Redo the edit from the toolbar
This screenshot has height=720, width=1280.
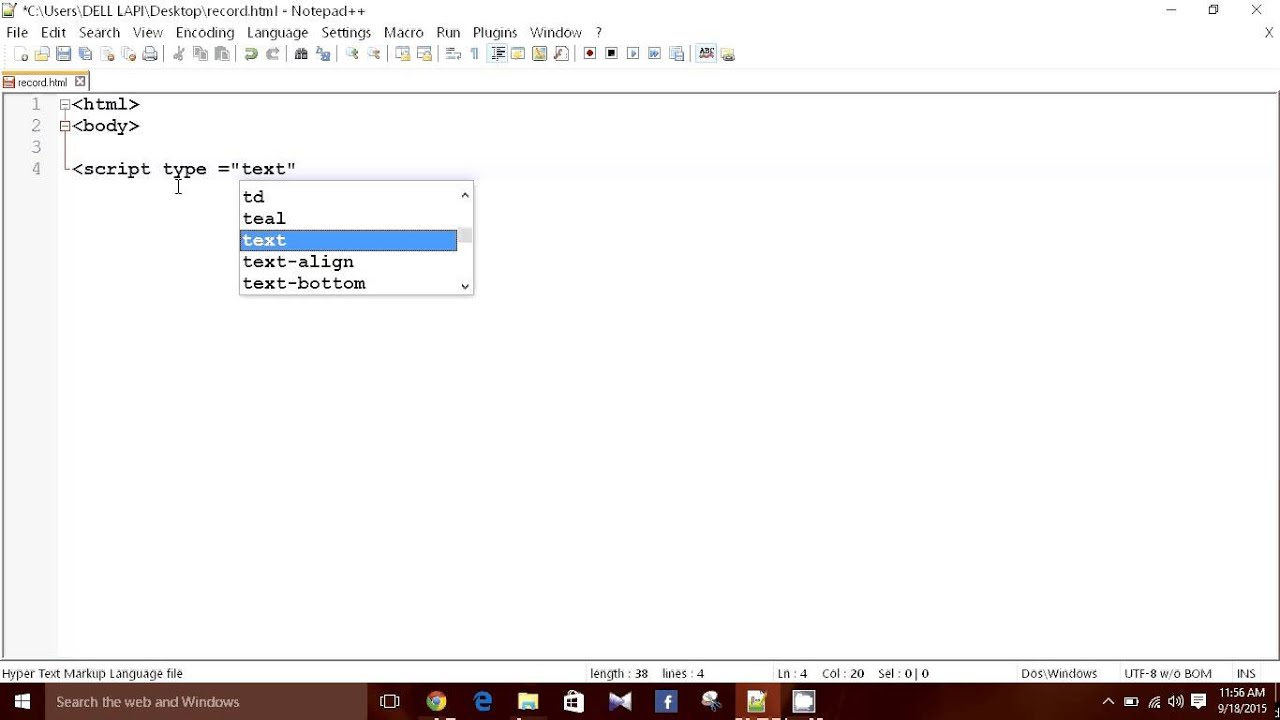pyautogui.click(x=272, y=54)
